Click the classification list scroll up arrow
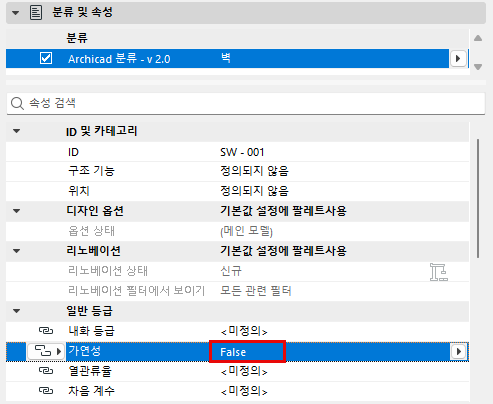The width and height of the screenshot is (493, 404). (x=478, y=38)
